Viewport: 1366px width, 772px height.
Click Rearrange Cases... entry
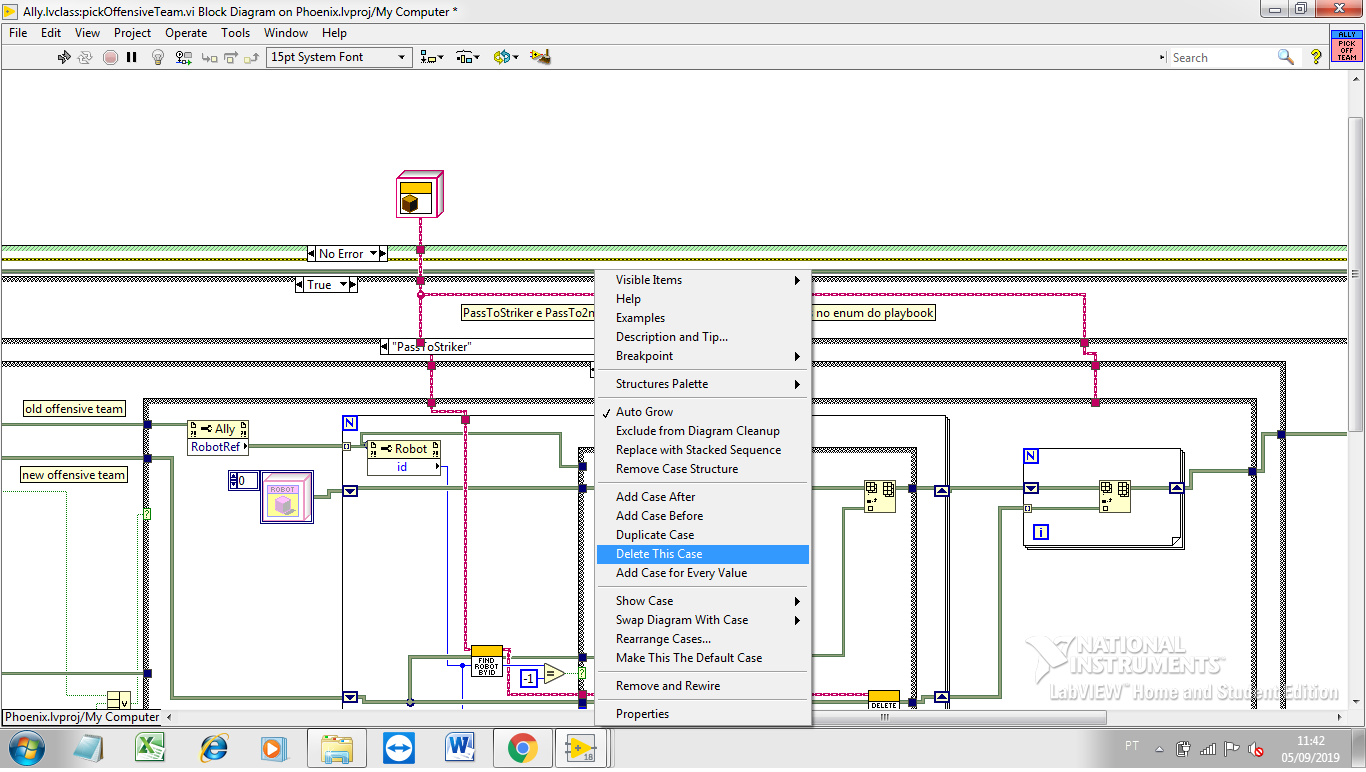point(703,639)
